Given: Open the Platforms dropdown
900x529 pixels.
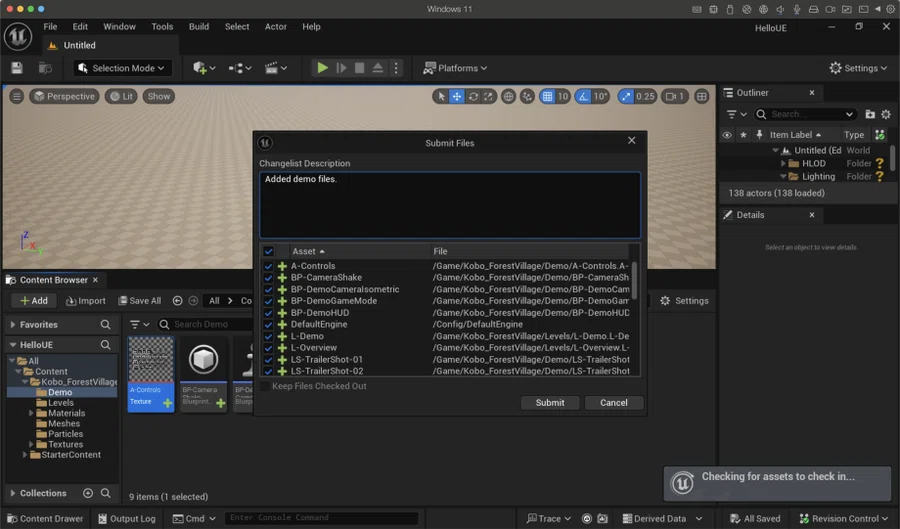Looking at the screenshot, I should coord(455,68).
